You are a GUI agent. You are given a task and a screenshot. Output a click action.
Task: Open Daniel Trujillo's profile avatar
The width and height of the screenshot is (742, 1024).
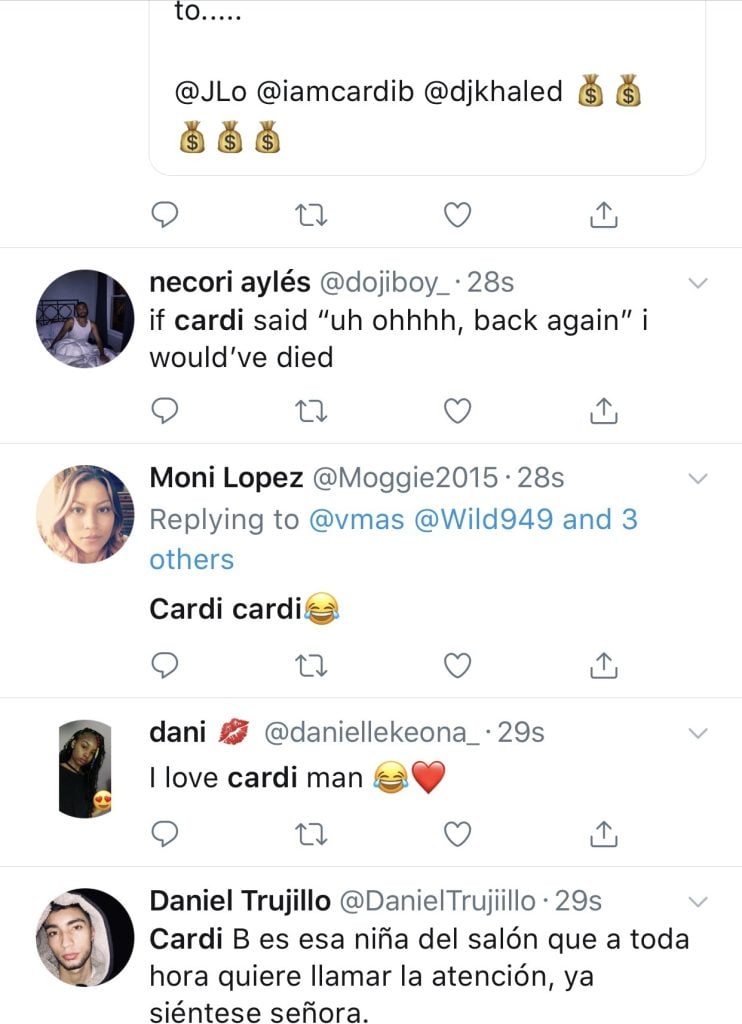(85, 937)
